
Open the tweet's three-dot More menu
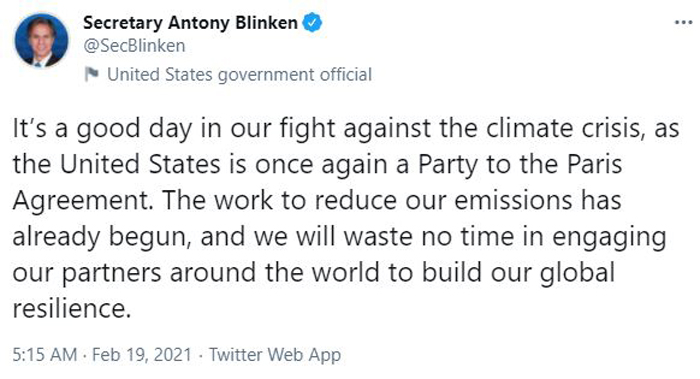coord(683,22)
